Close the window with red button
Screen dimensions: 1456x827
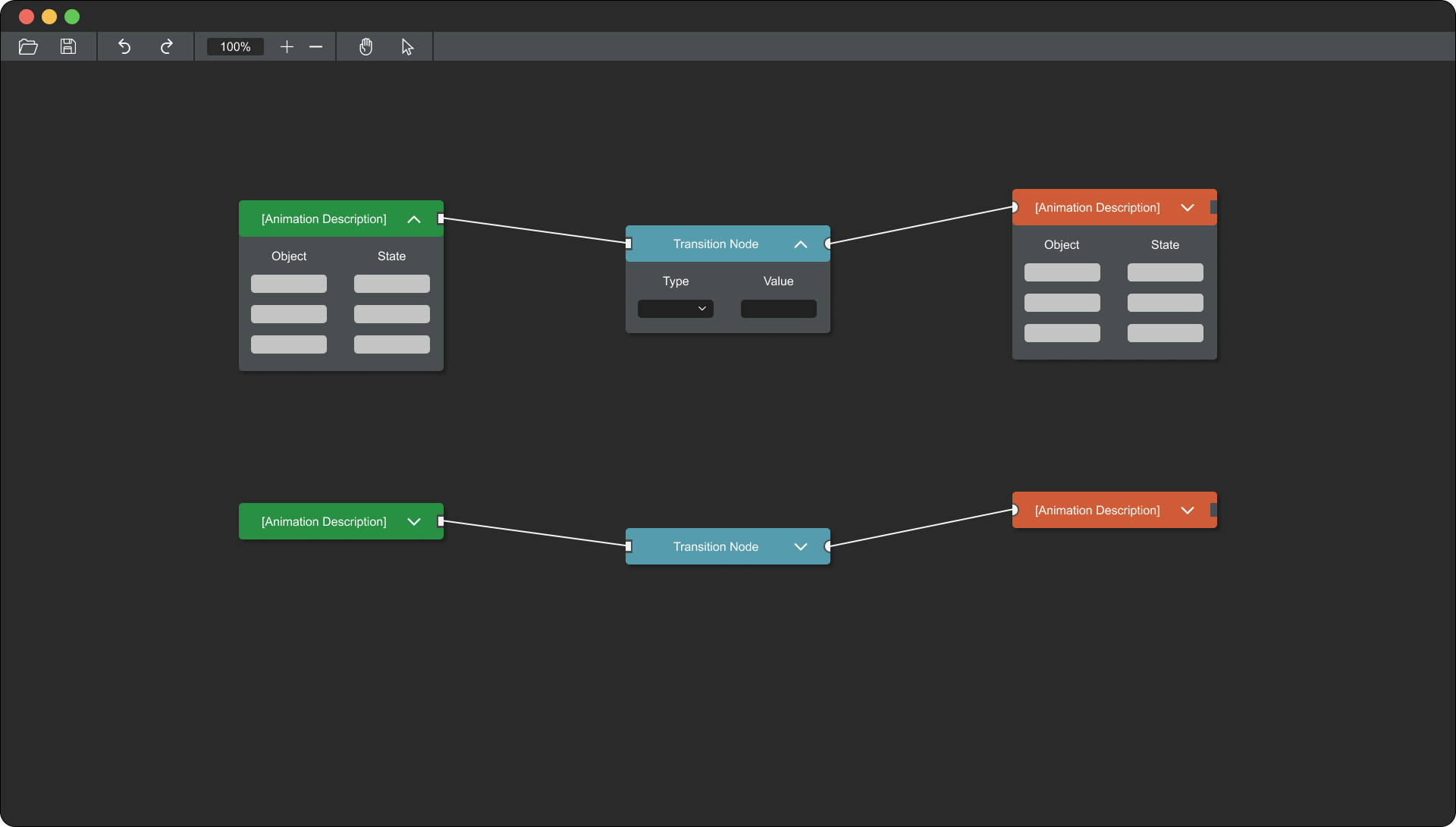[27, 17]
